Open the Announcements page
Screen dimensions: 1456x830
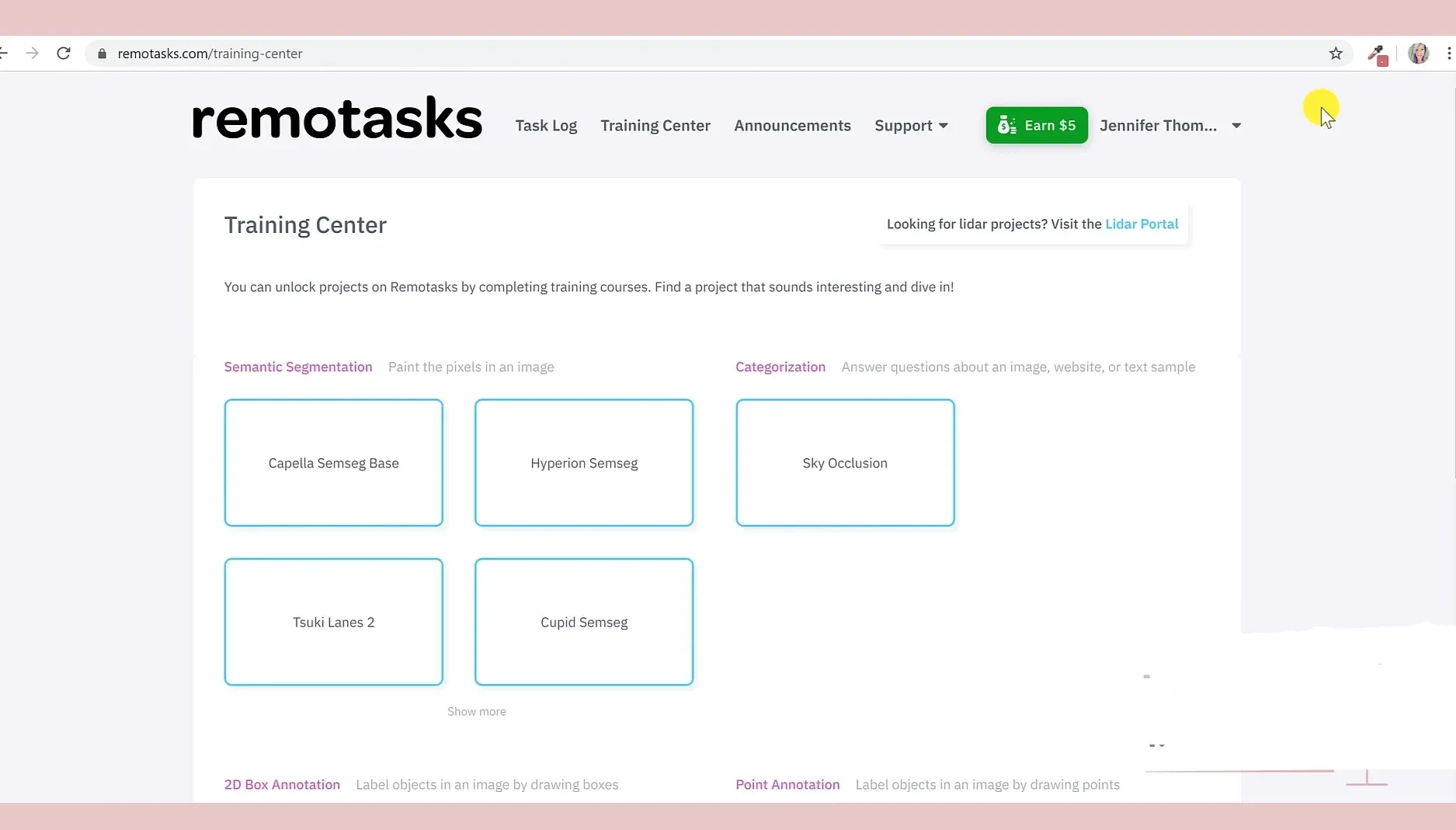(792, 126)
